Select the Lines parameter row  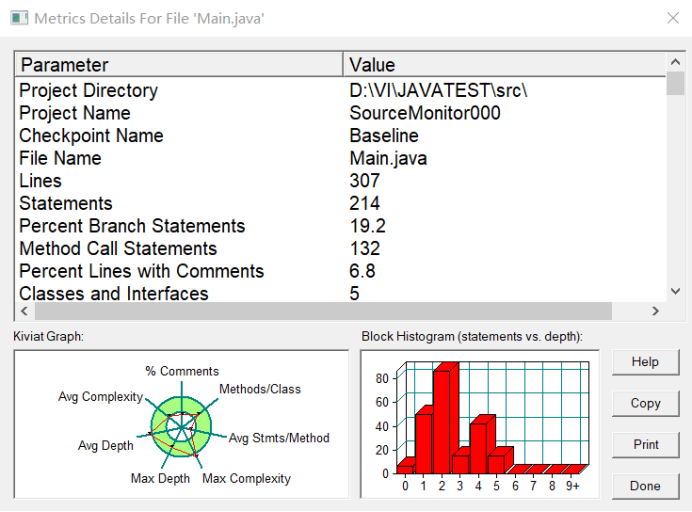click(340, 181)
